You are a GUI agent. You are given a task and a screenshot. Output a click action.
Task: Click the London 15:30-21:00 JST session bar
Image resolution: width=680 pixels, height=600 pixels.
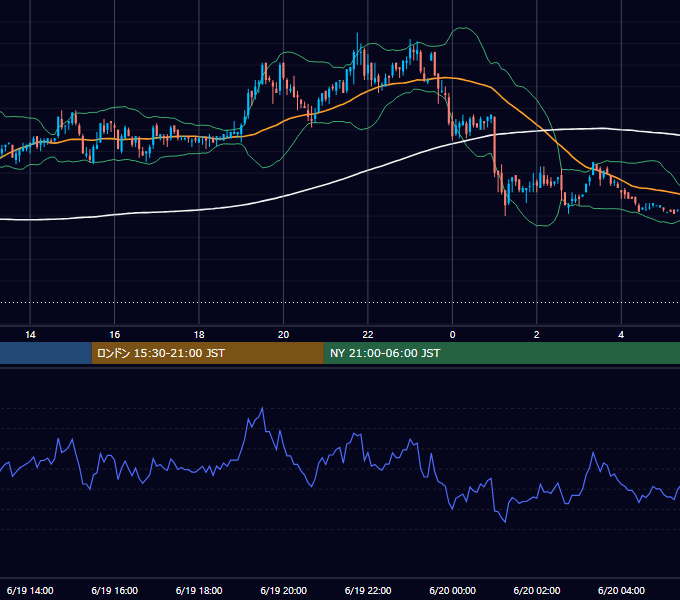[207, 353]
